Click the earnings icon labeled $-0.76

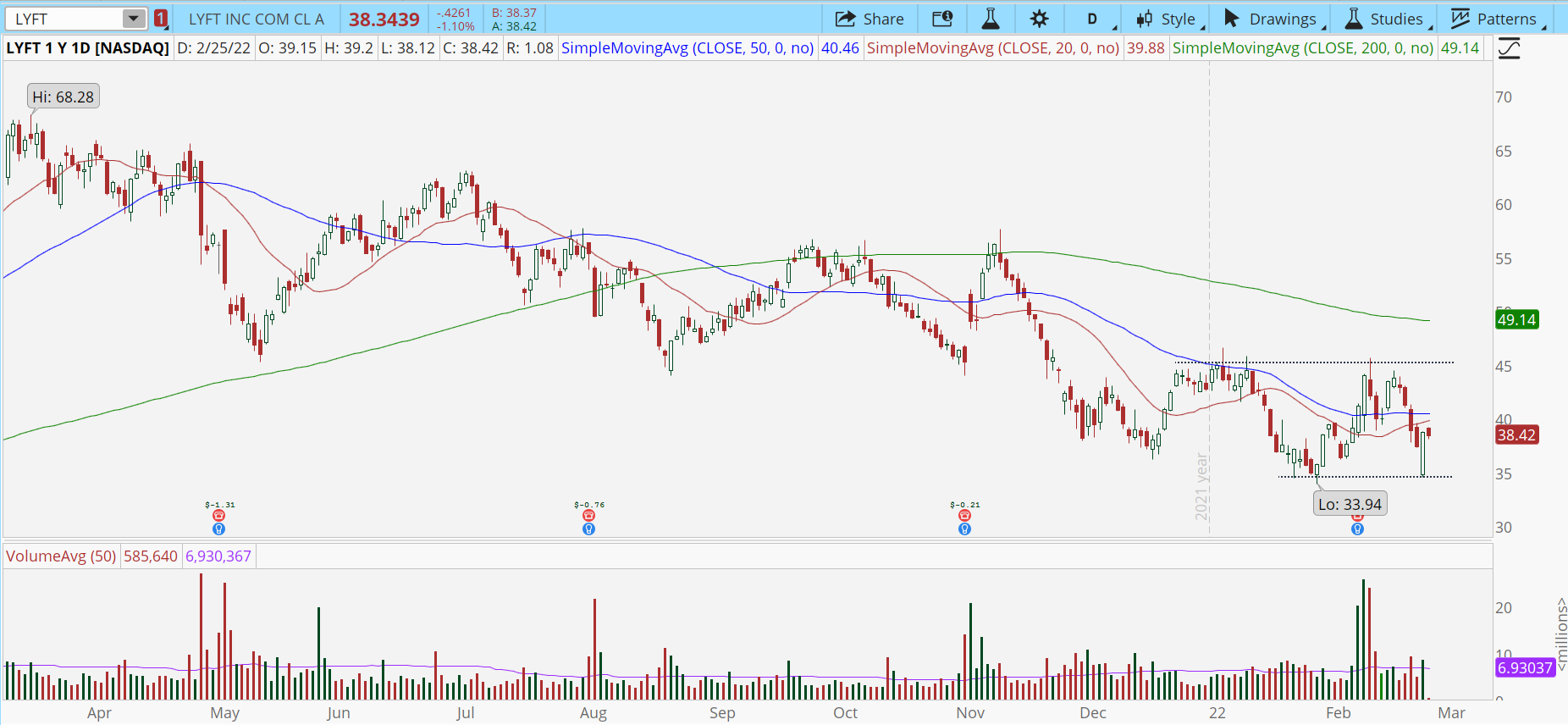click(x=589, y=516)
